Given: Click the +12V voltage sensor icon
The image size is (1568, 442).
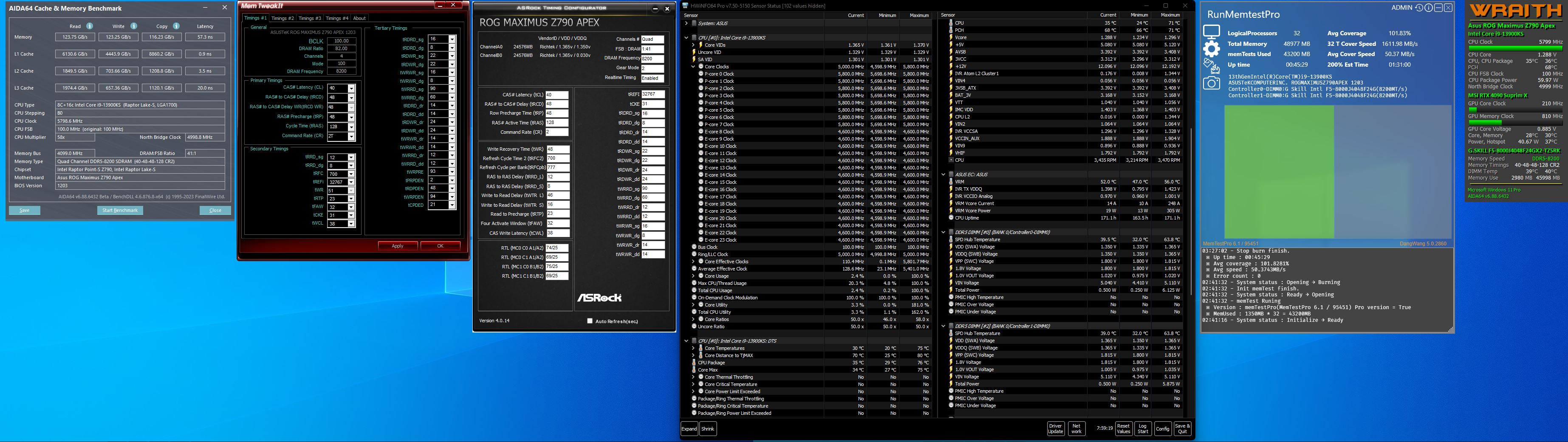Looking at the screenshot, I should [951, 67].
